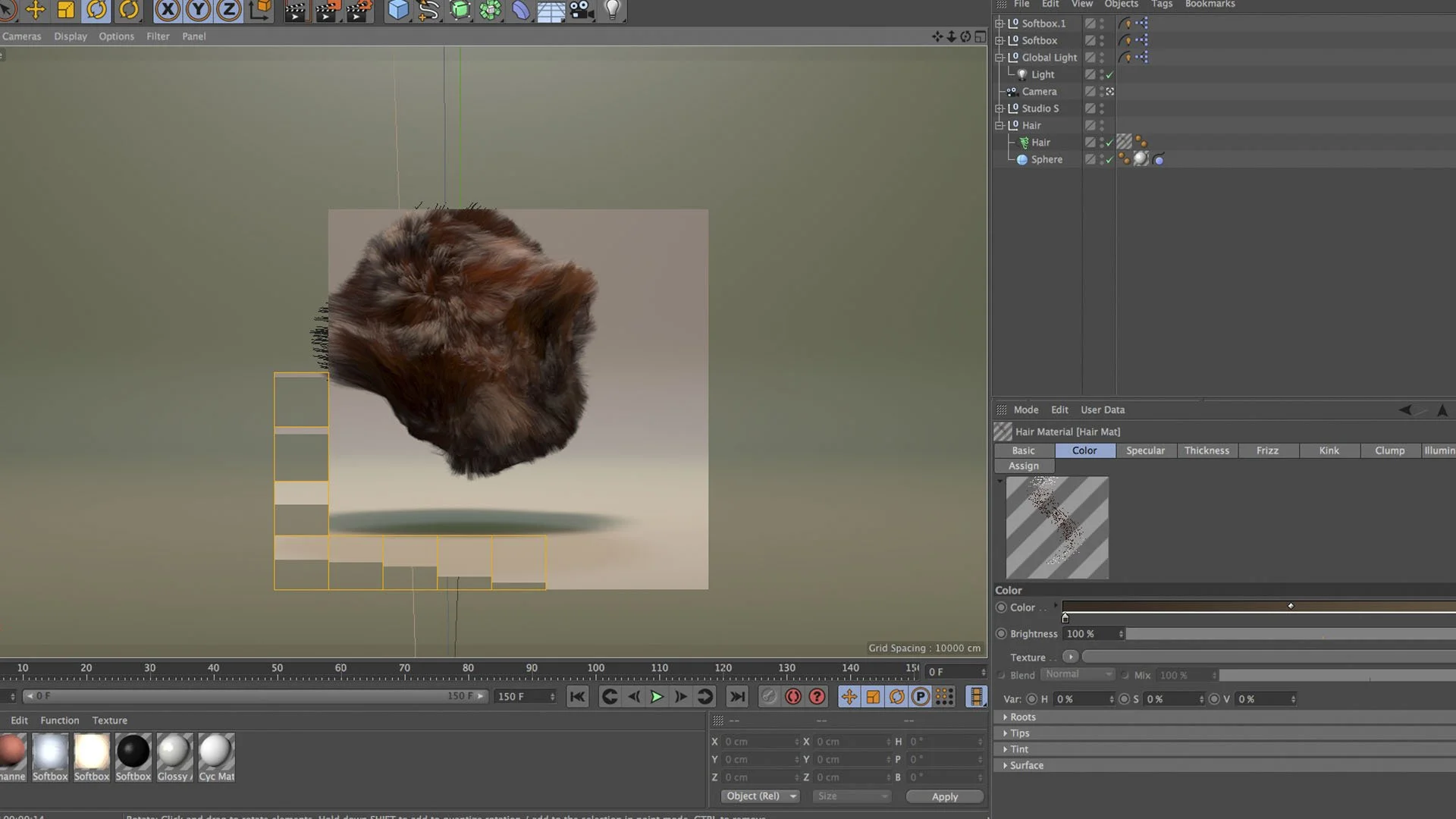1456x819 pixels.
Task: Toggle position keyframe recording icon
Action: tap(849, 696)
